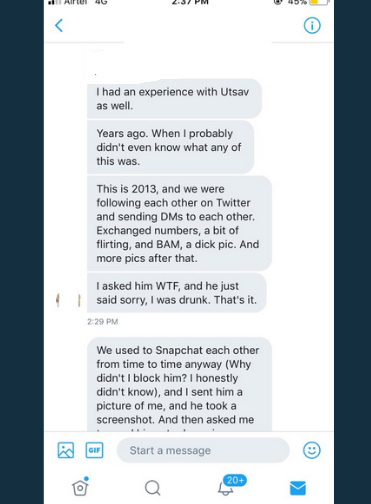371x504 pixels.
Task: Attach a photo using the image icon
Action: [66, 450]
